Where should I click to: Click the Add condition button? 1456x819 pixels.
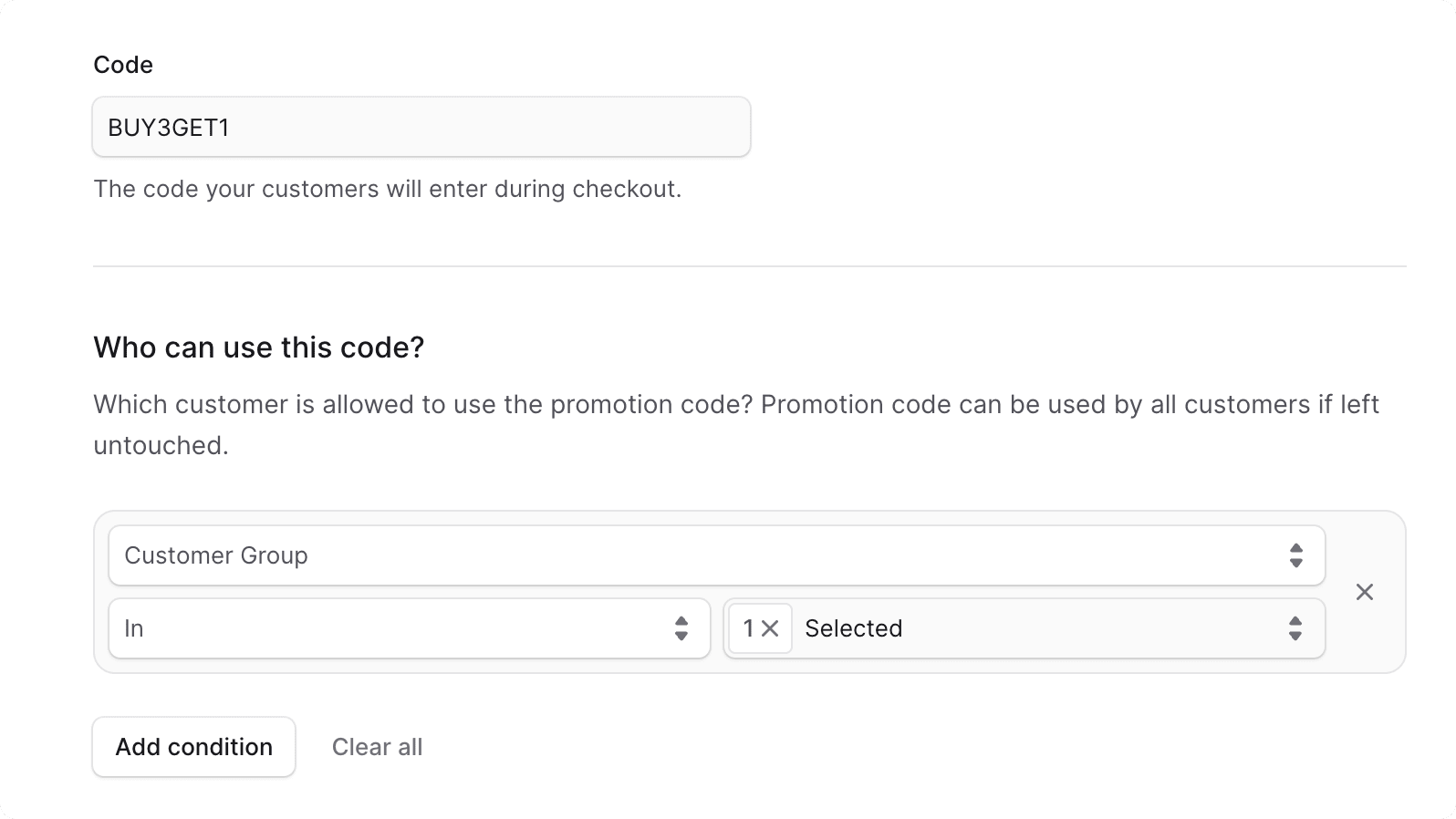click(x=193, y=747)
